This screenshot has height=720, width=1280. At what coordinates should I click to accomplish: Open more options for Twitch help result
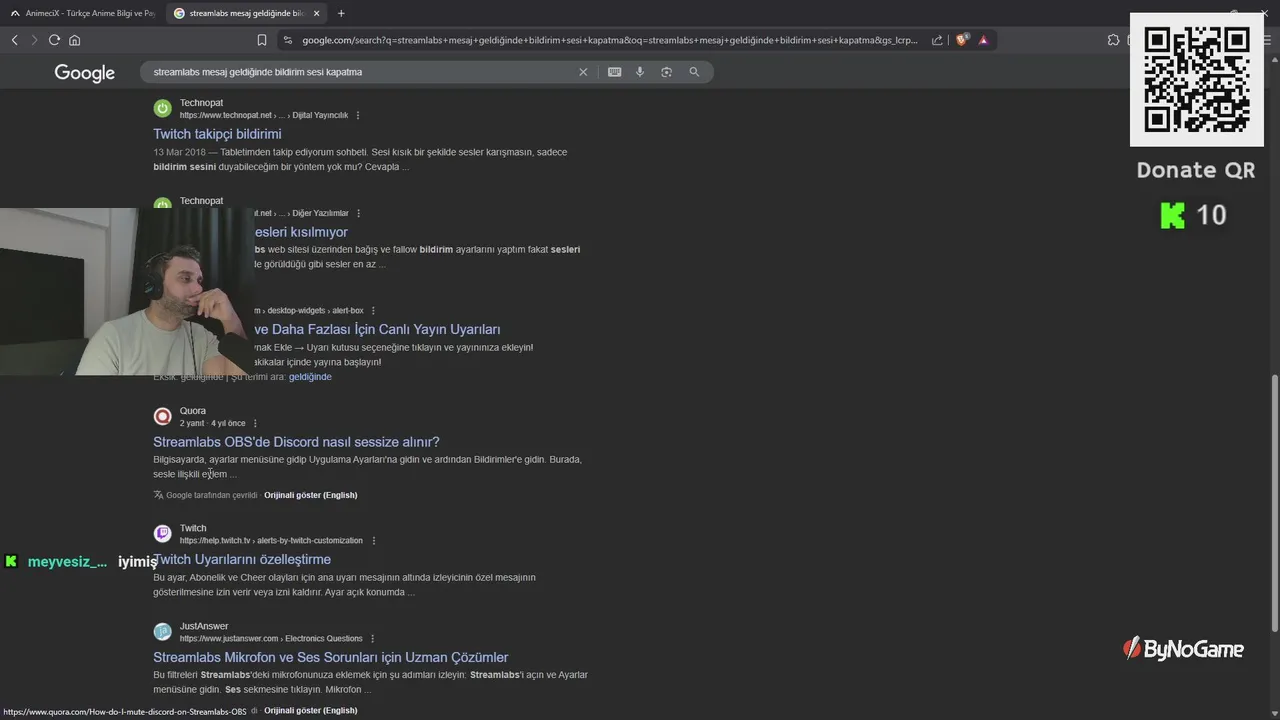374,541
